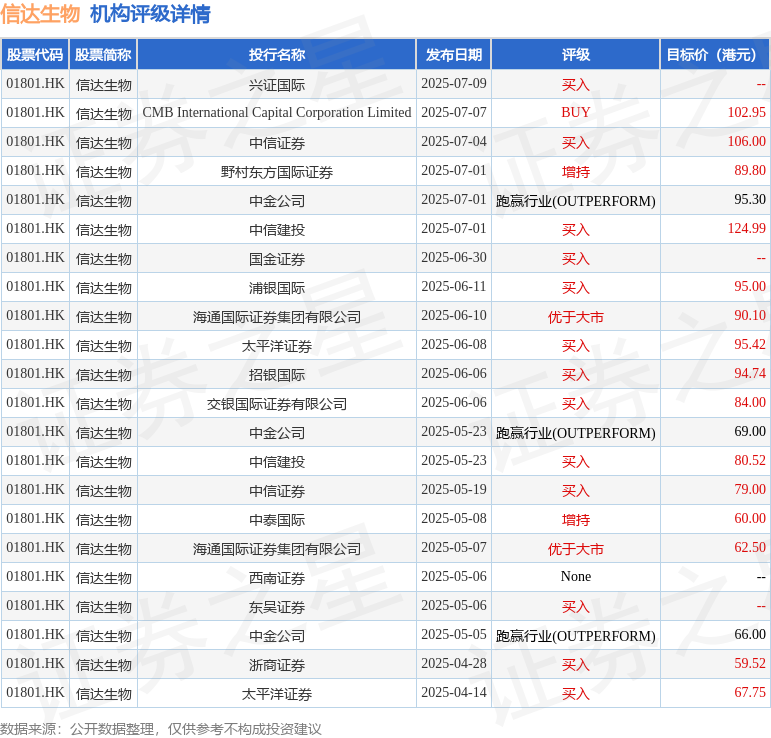The height and width of the screenshot is (738, 771).
Task: Click the 80.52 target price
Action: (750, 461)
